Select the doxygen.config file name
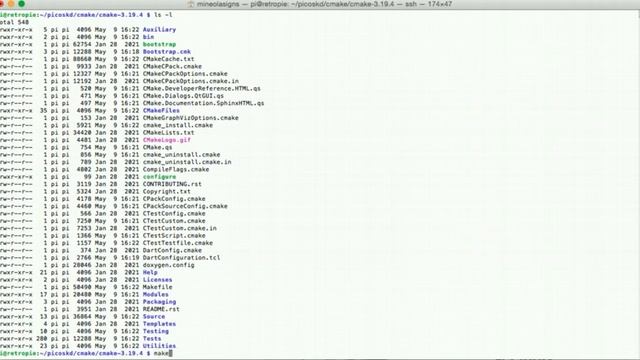 (168, 264)
